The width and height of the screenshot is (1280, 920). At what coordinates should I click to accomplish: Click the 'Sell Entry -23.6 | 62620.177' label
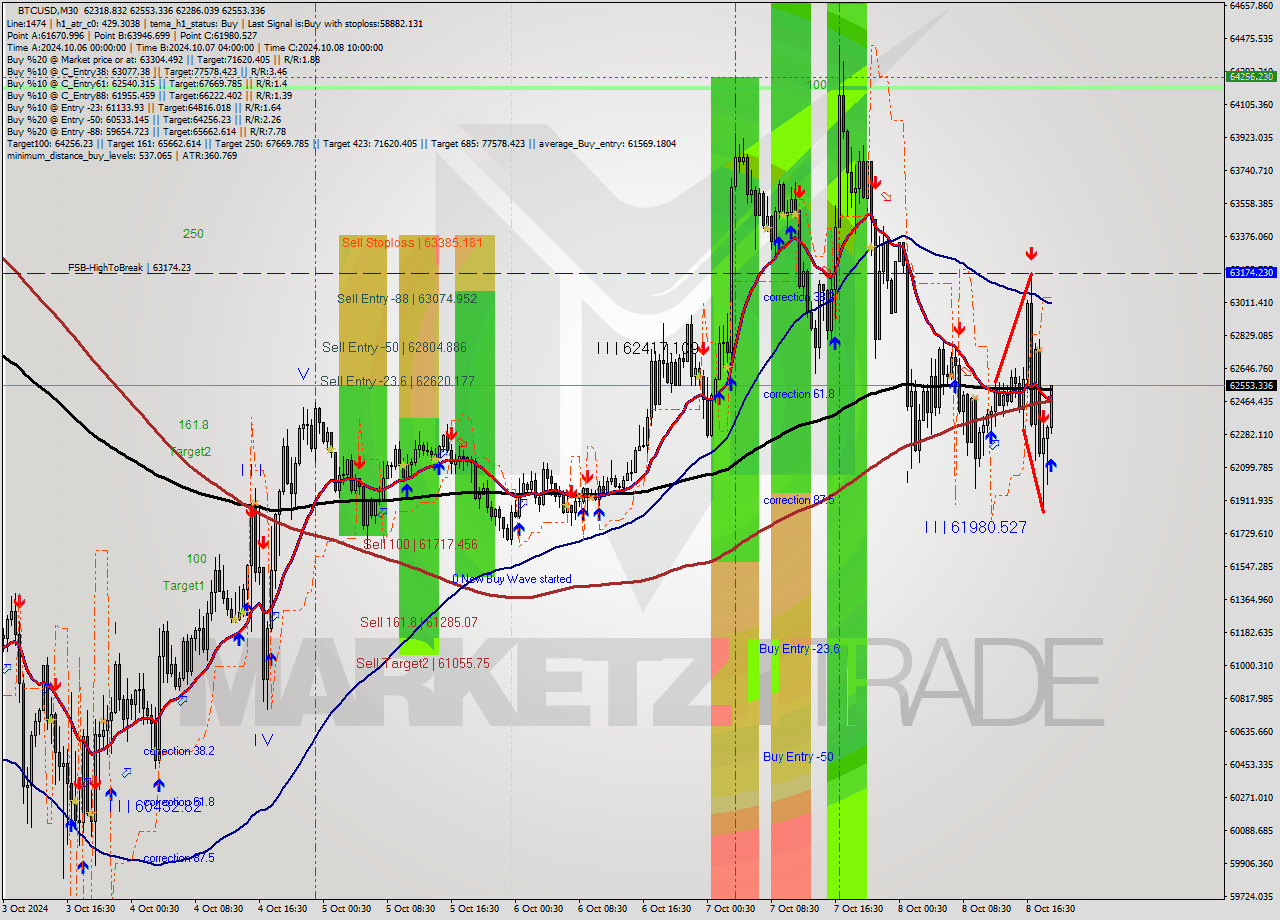(397, 381)
